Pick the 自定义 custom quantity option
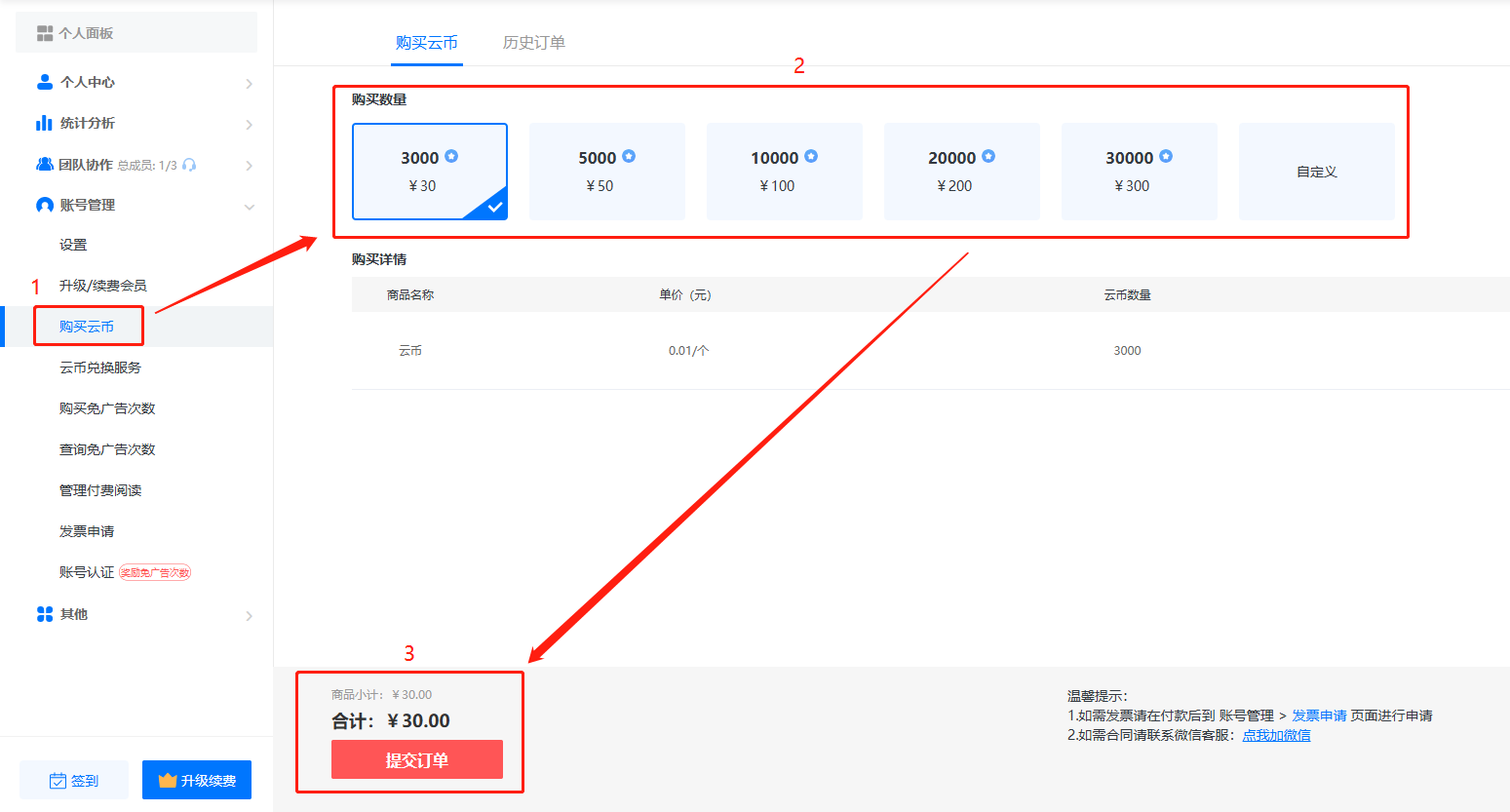Image resolution: width=1510 pixels, height=812 pixels. 1316,172
